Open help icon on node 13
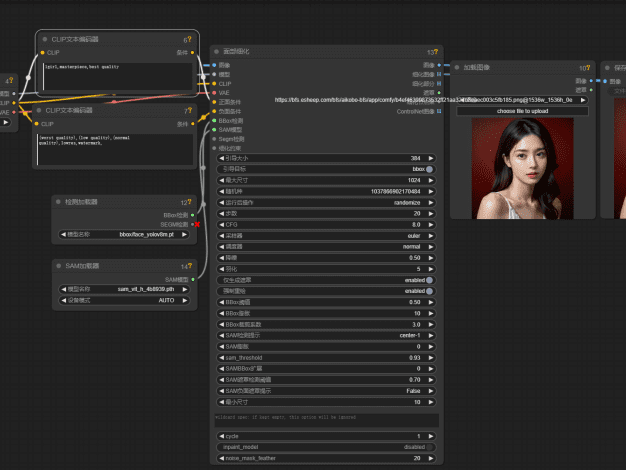 pos(436,52)
